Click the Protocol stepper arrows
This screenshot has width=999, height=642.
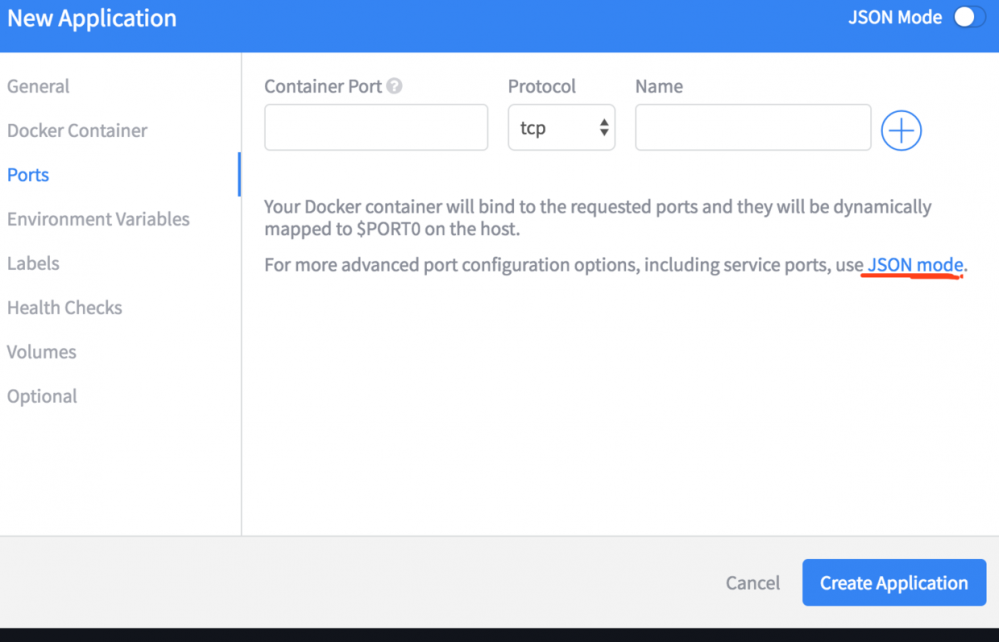[602, 127]
